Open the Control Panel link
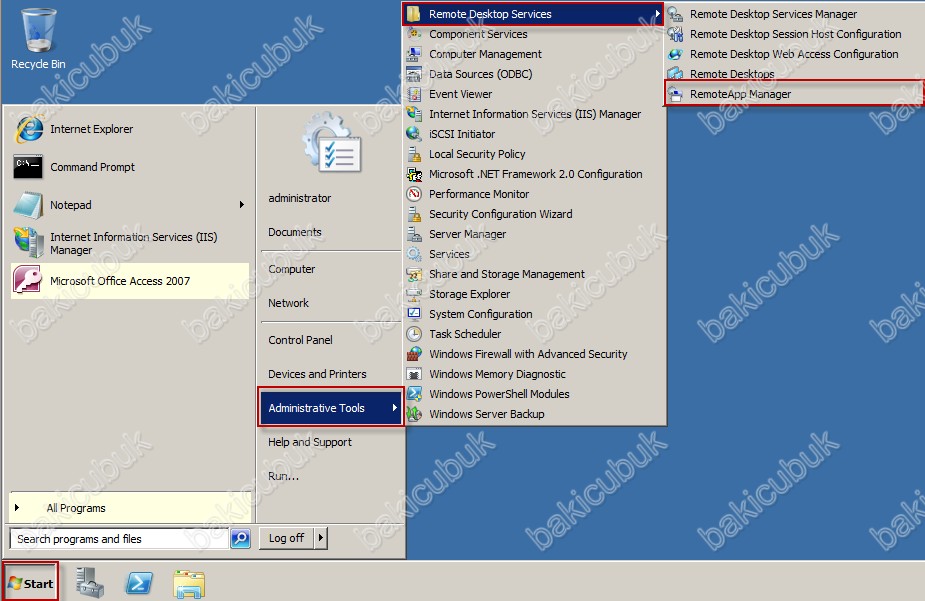This screenshot has height=601, width=925. (x=300, y=340)
